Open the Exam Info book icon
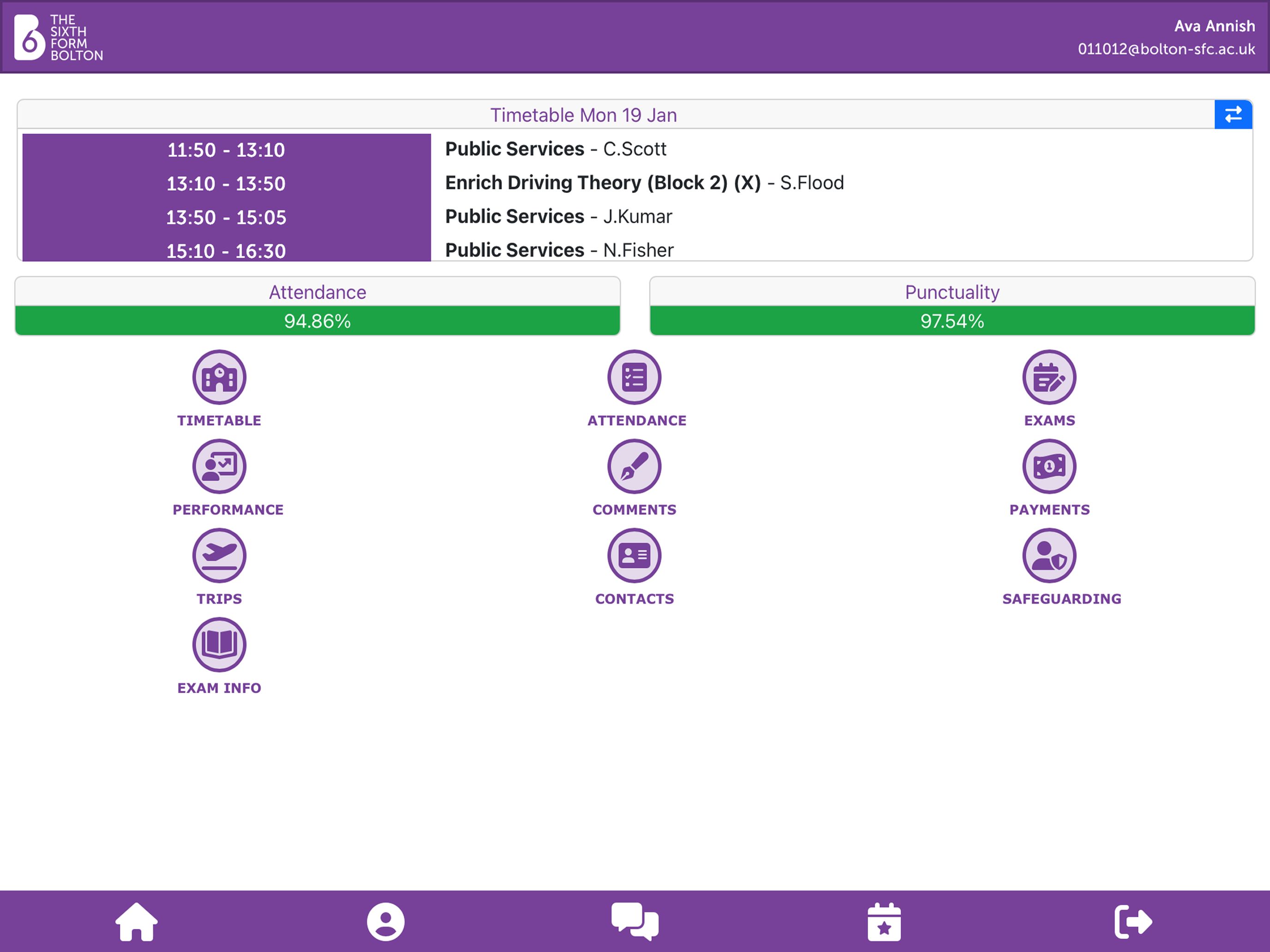 point(219,644)
